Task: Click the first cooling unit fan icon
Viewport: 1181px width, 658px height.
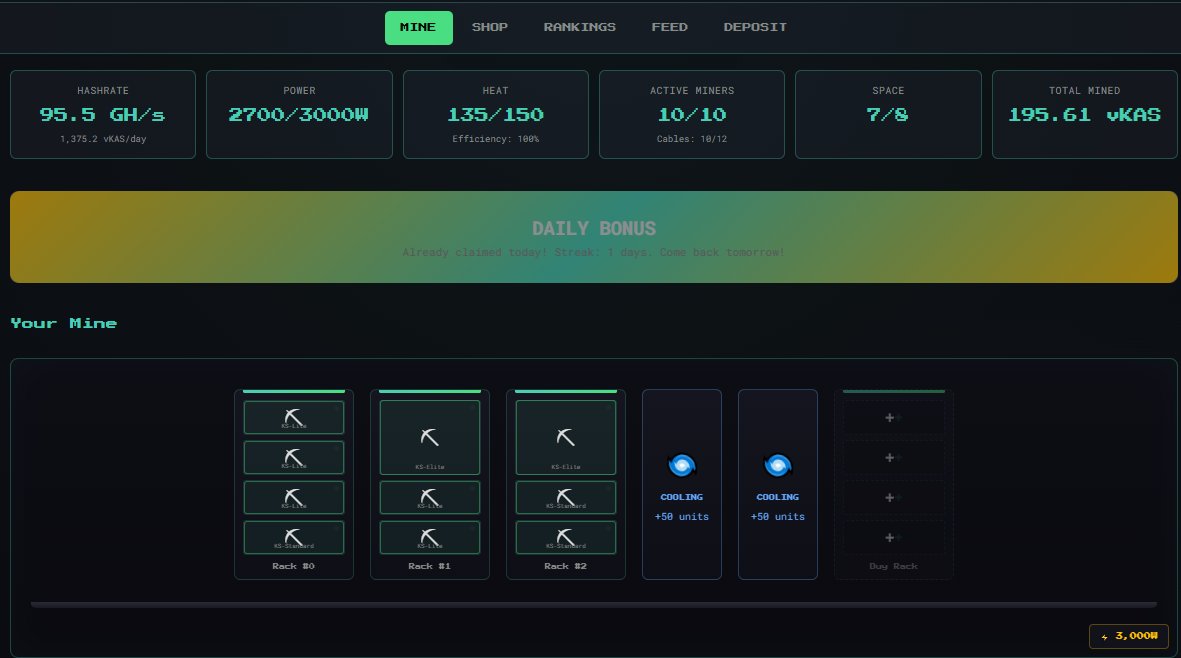Action: (x=682, y=466)
